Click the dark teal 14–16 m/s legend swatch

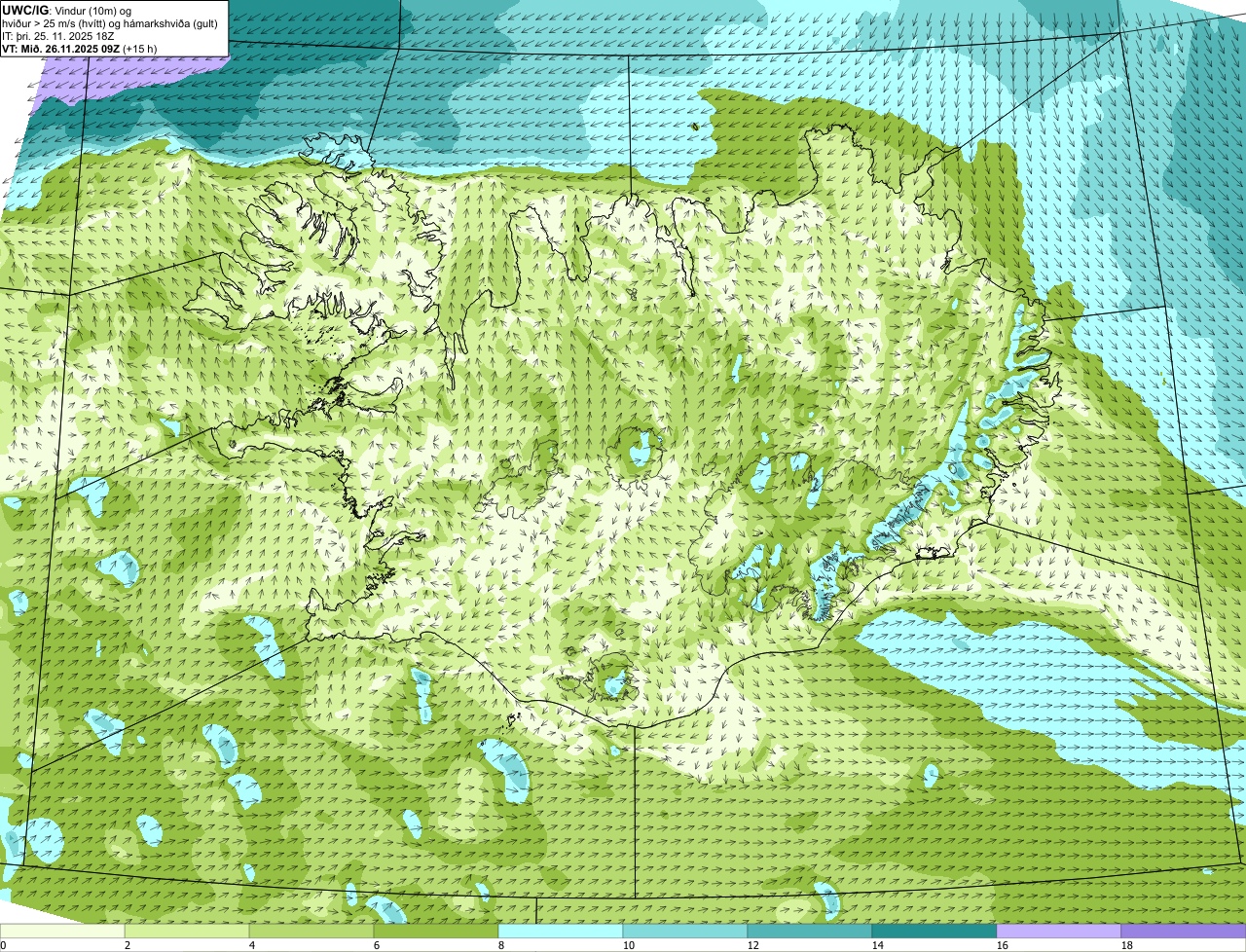click(934, 931)
